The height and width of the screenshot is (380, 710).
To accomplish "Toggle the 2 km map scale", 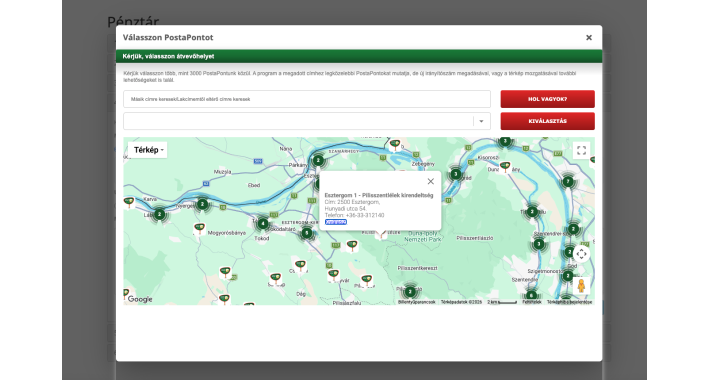I will (502, 302).
